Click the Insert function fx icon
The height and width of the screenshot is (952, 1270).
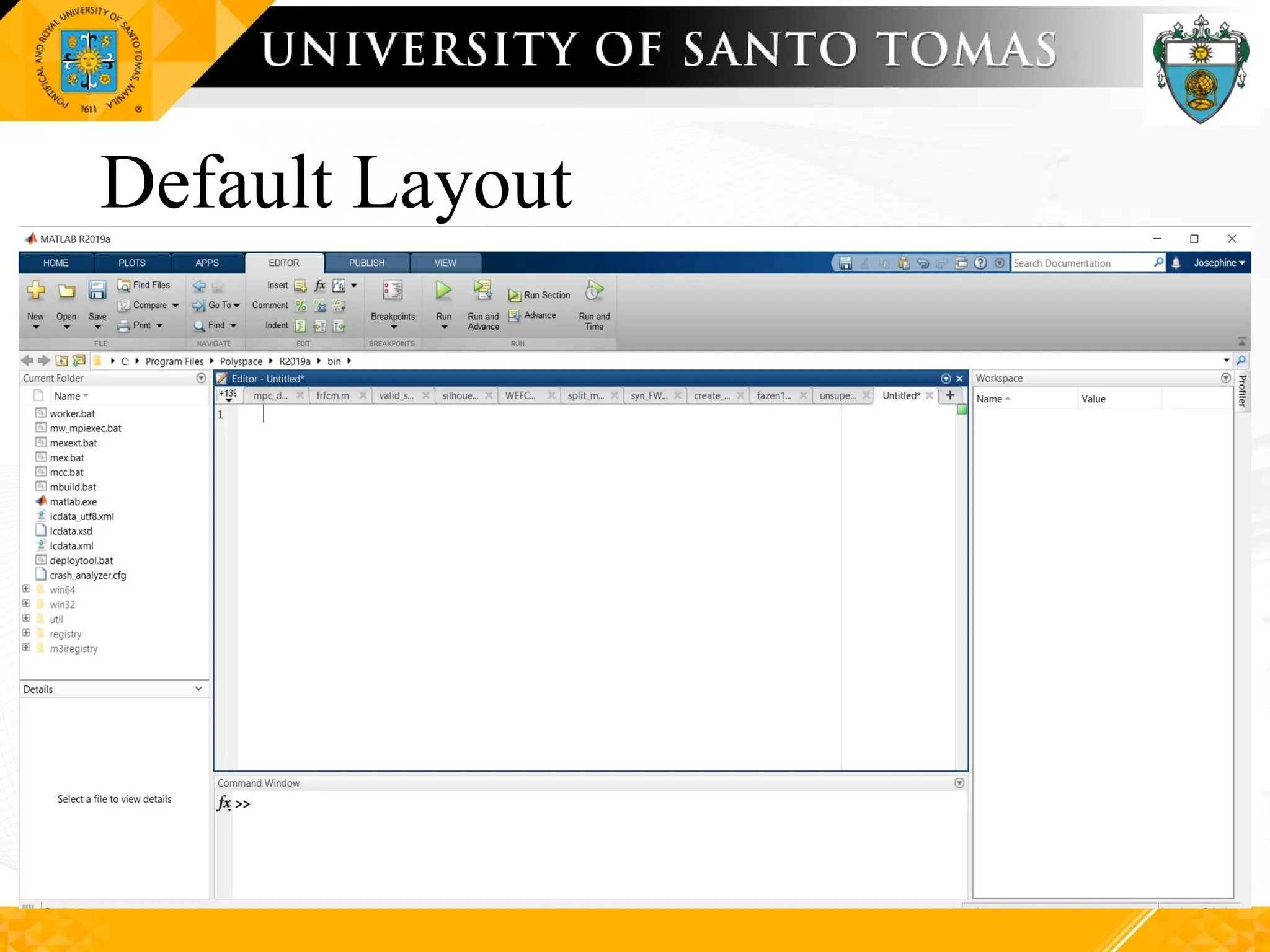coord(319,285)
